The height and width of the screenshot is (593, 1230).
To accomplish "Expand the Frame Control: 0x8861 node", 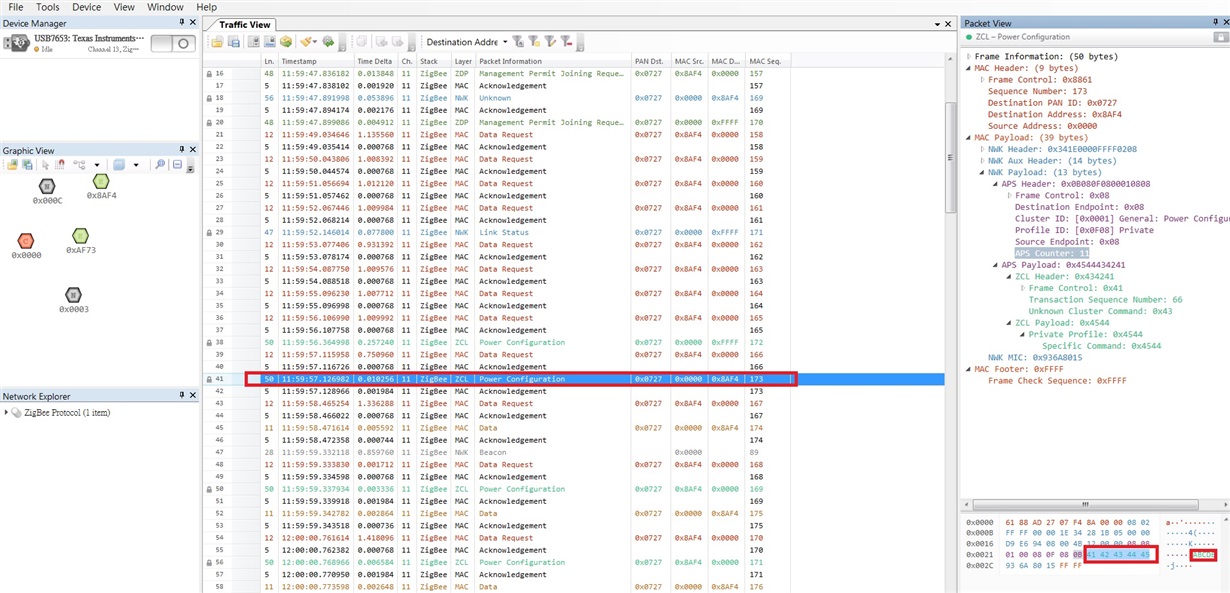I will 982,80.
